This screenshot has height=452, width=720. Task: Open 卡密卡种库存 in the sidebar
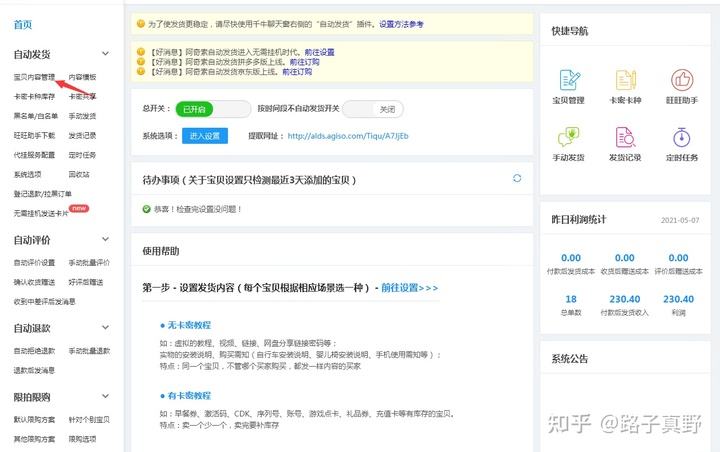(34, 96)
